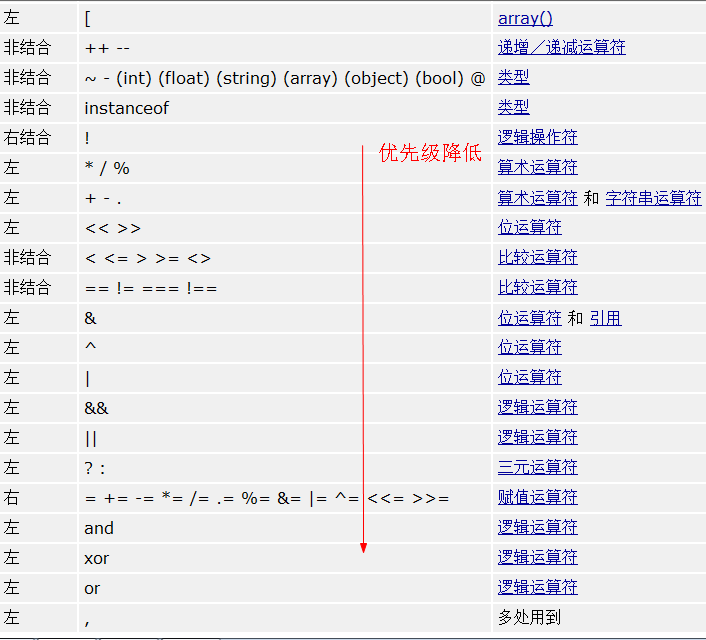This screenshot has width=706, height=640.
Task: Click the 'or' operator cell
Action: point(285,588)
